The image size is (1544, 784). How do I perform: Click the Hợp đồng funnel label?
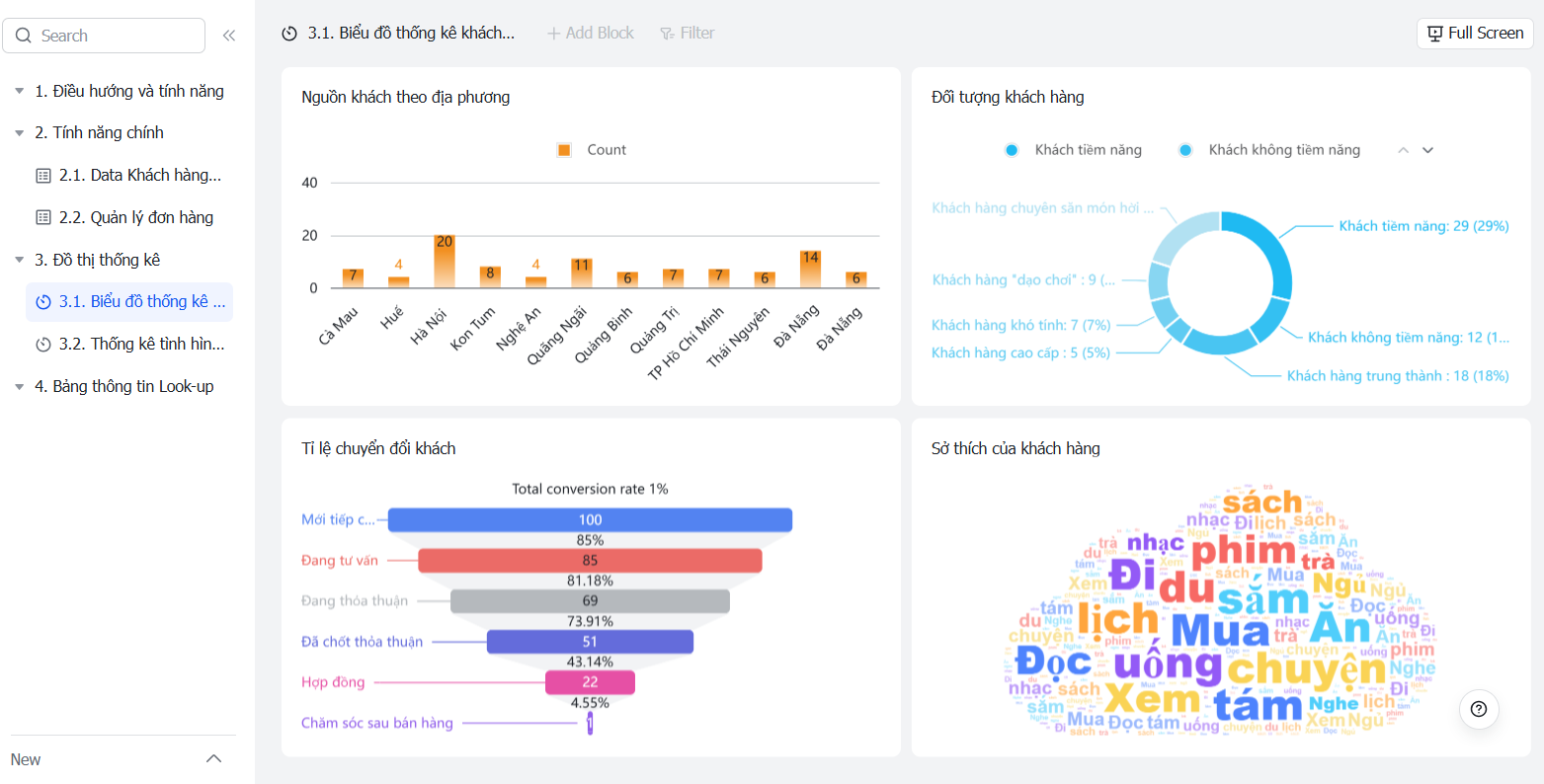click(333, 682)
